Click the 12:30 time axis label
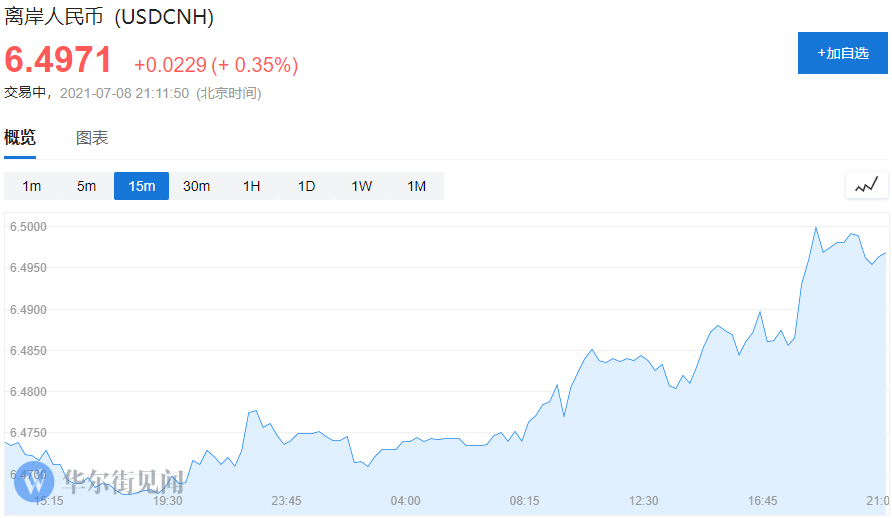 (x=643, y=500)
